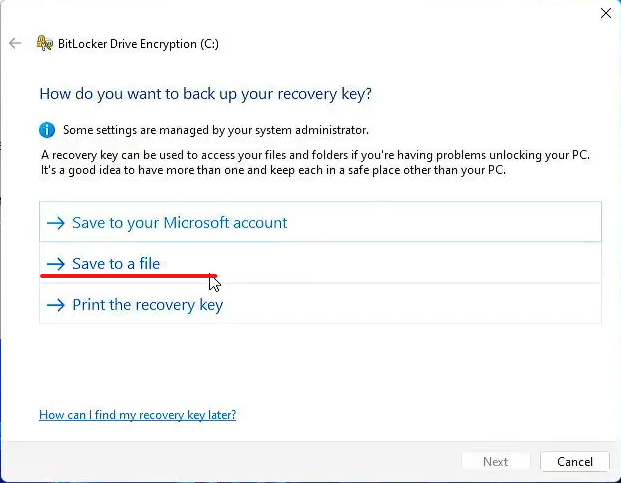The width and height of the screenshot is (621, 483).
Task: Open 'How can I find my recovery key later?' link
Action: tap(137, 415)
